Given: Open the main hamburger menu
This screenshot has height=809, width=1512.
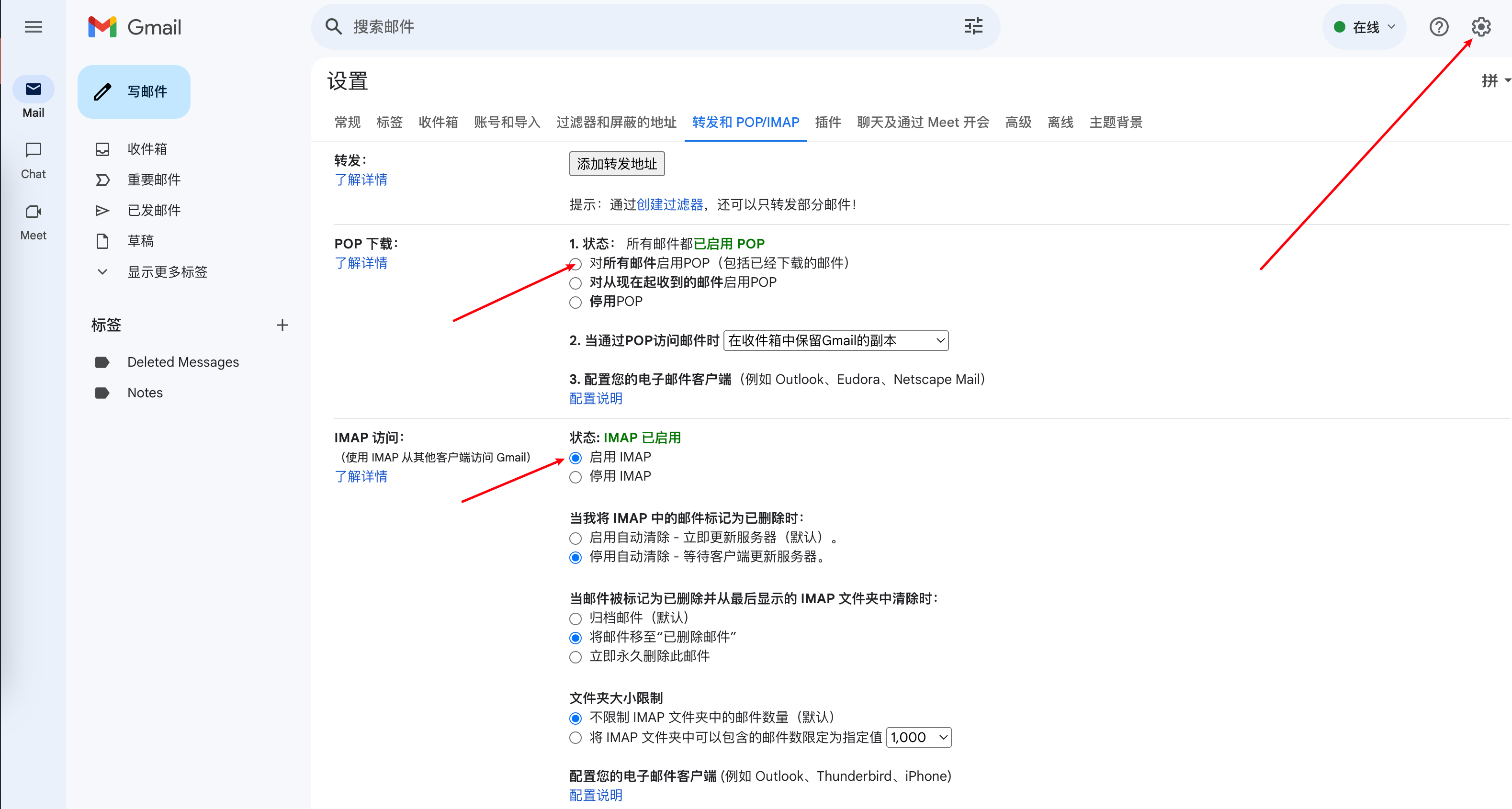Looking at the screenshot, I should coord(34,26).
